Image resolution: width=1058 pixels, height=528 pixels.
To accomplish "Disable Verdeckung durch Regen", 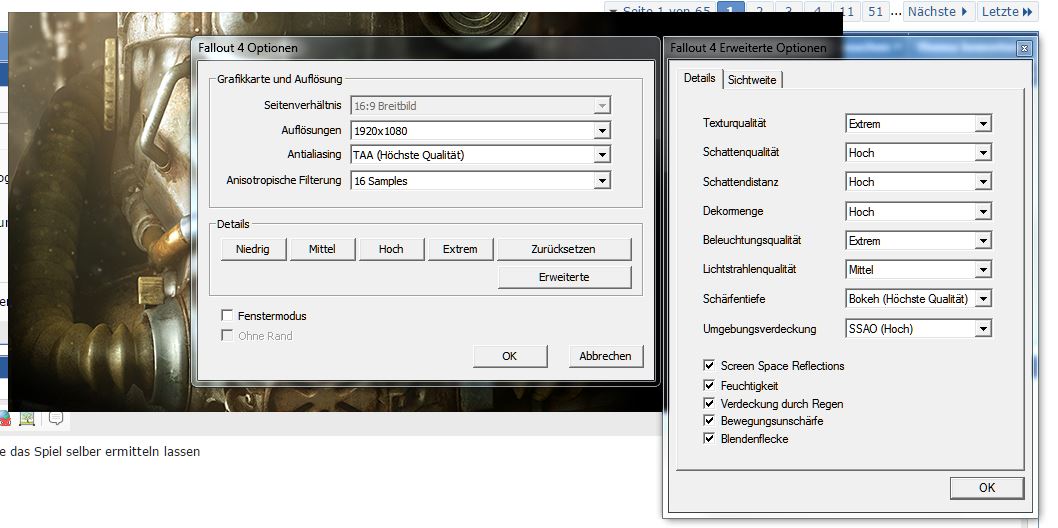I will (x=708, y=403).
